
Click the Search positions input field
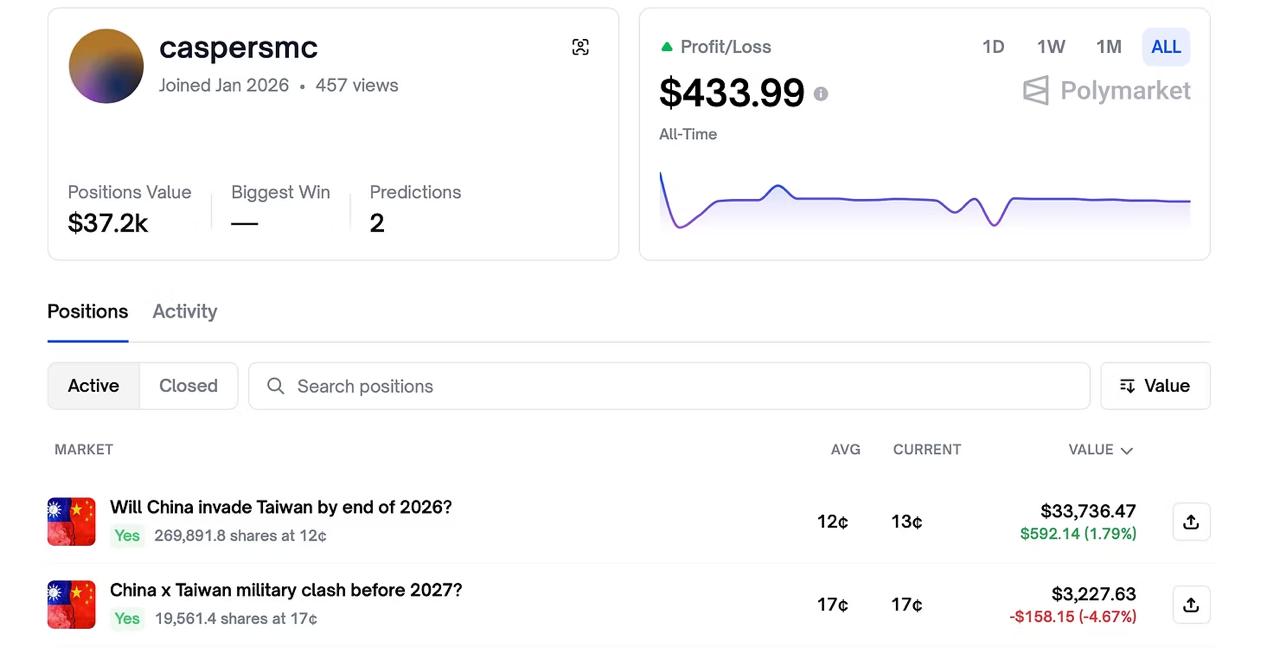[x=680, y=386]
